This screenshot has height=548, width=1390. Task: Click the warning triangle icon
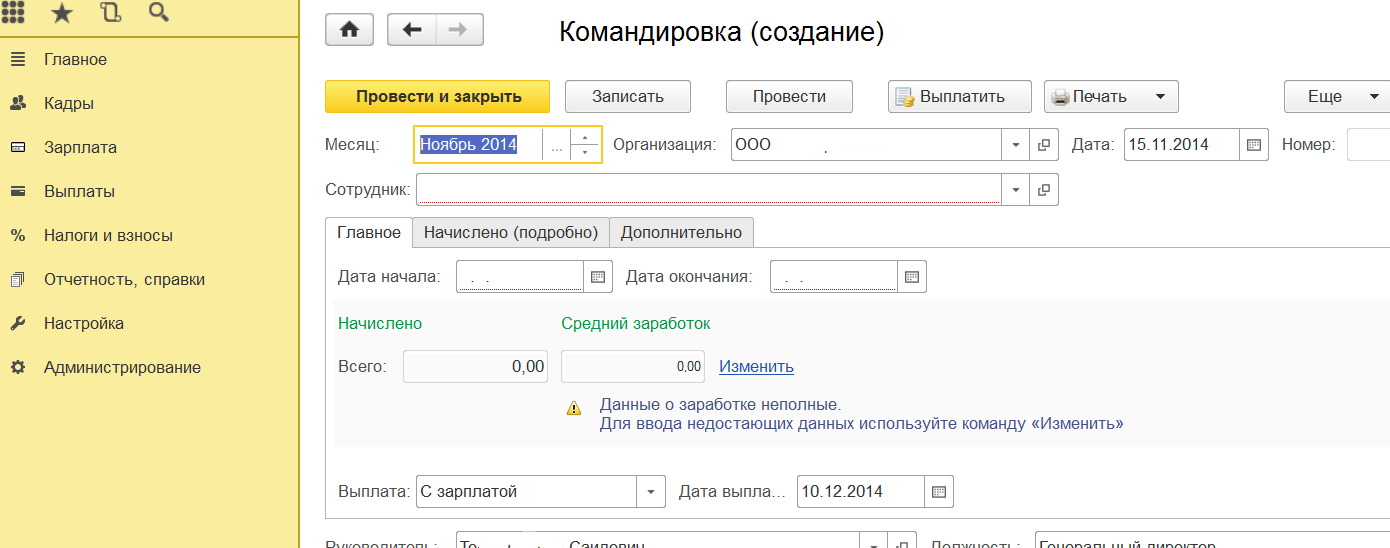point(573,407)
